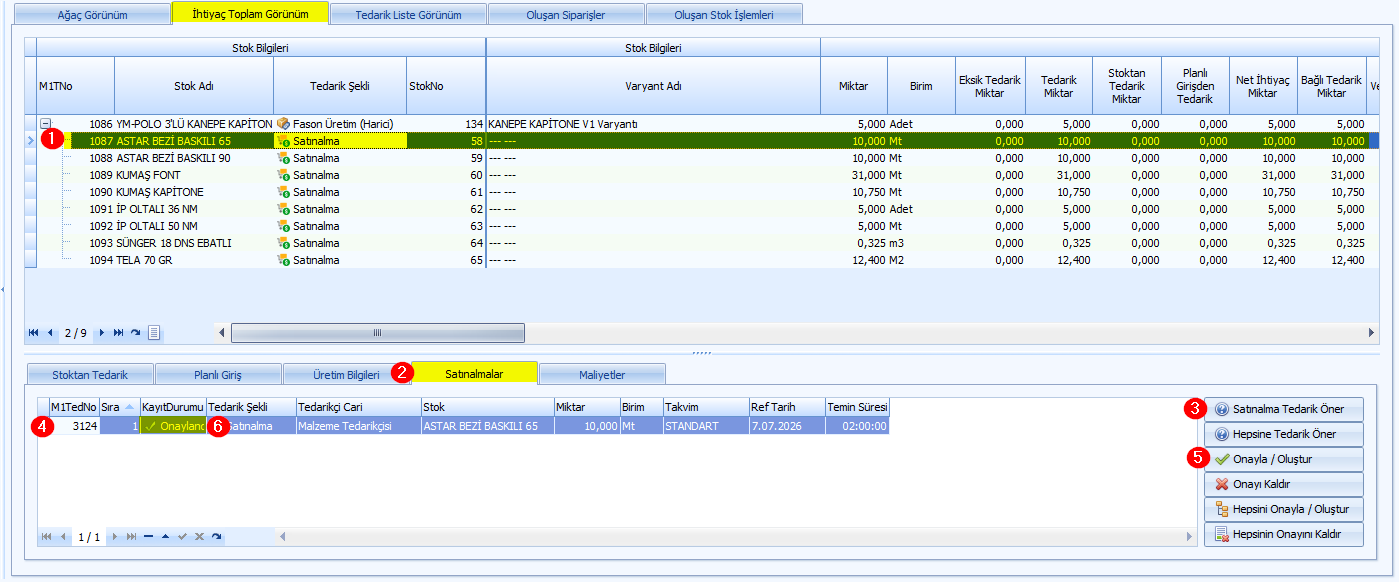Screen dimensions: 1399x582
Task: Click Onayla / Oluştur button
Action: point(1284,459)
